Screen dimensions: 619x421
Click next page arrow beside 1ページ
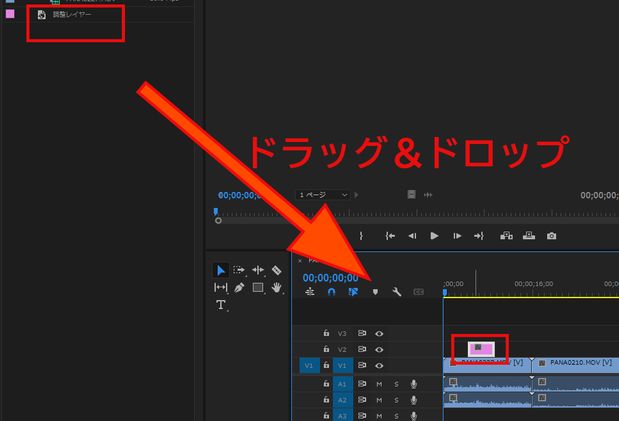pos(356,195)
